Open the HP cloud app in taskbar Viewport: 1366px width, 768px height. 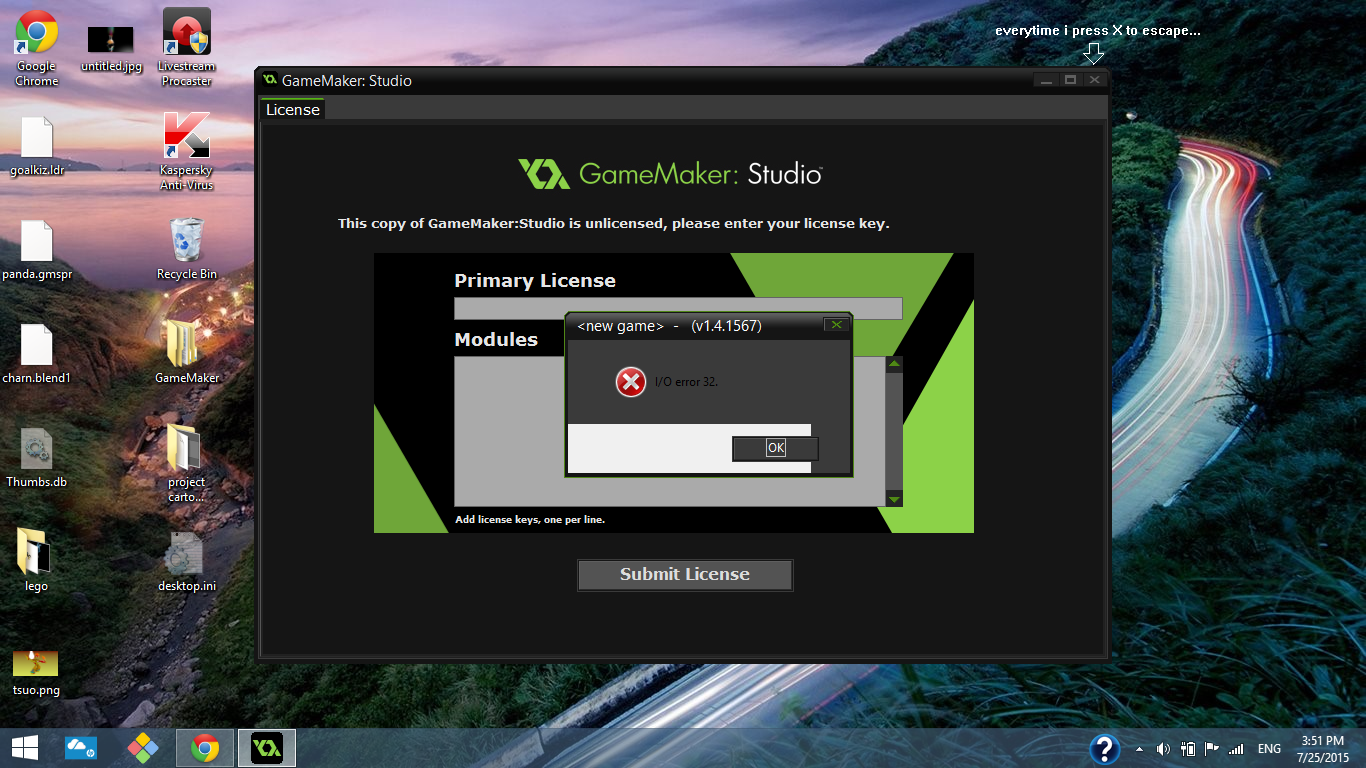click(80, 747)
